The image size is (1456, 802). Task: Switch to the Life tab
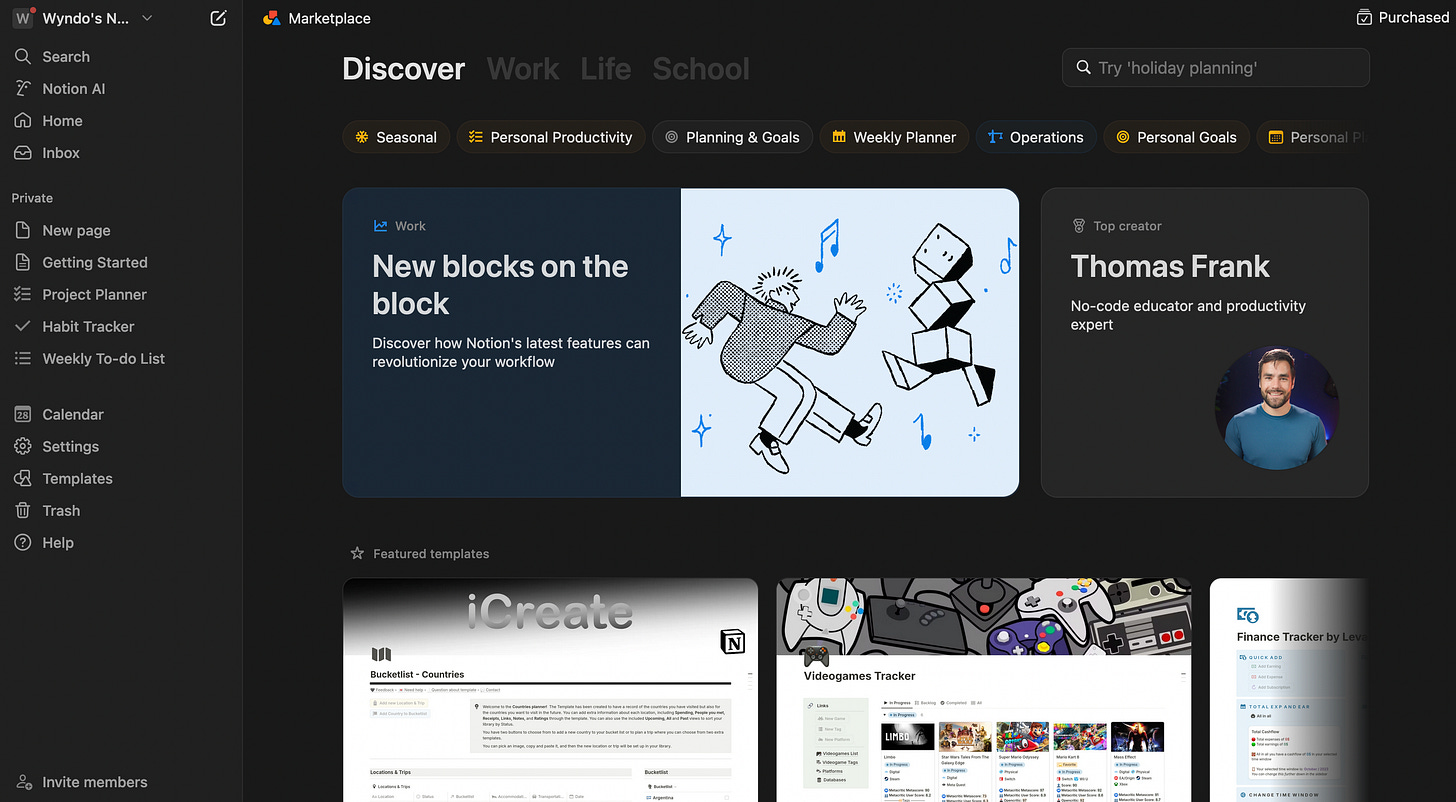click(x=606, y=69)
